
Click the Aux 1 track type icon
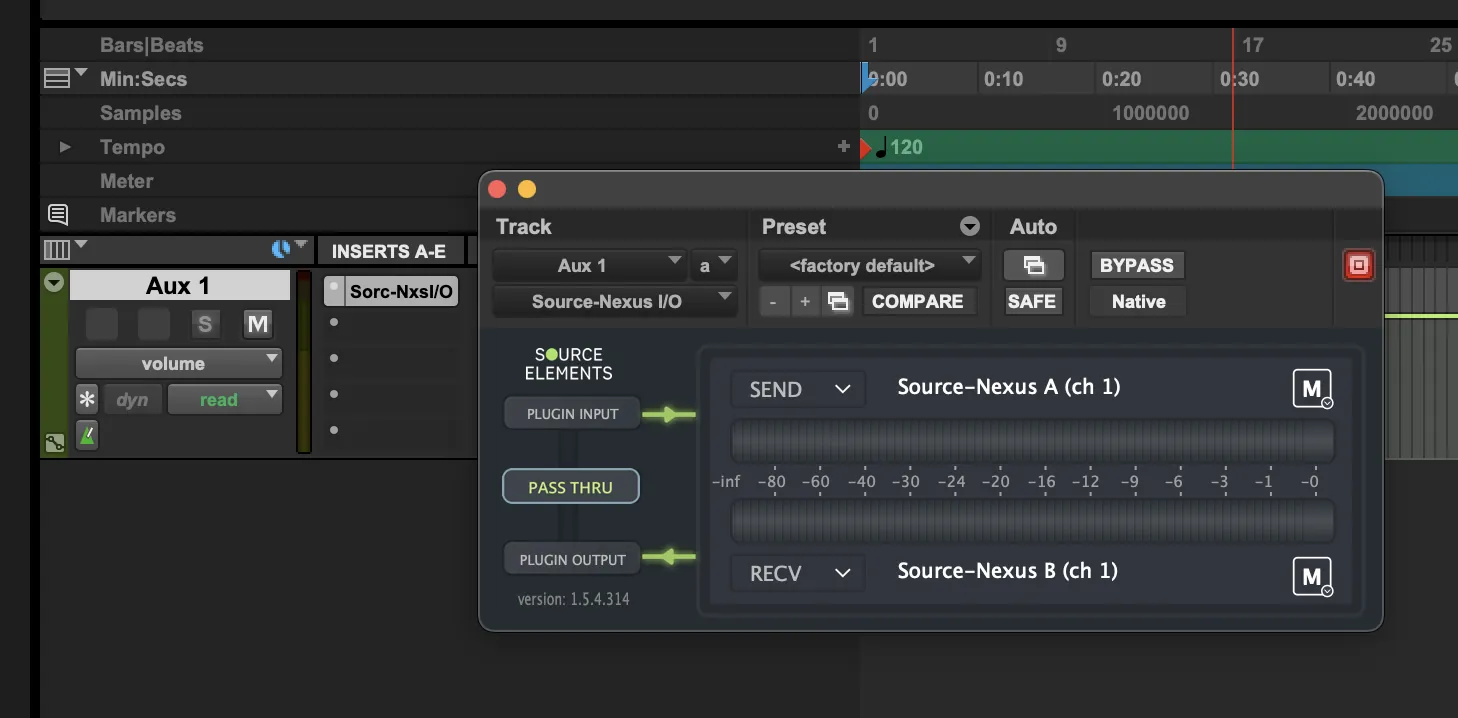click(54, 443)
